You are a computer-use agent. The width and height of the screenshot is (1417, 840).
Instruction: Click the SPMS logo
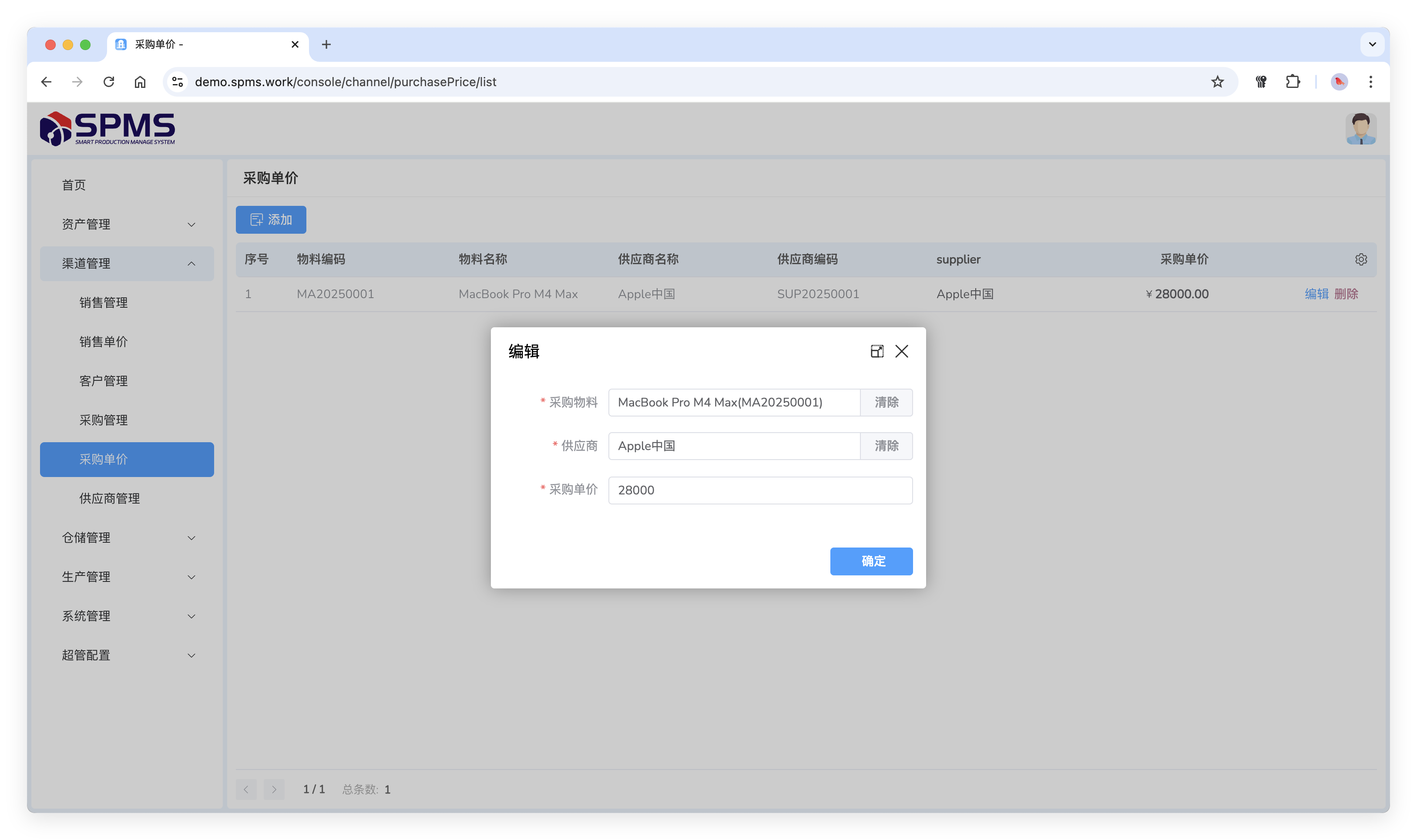pyautogui.click(x=107, y=128)
